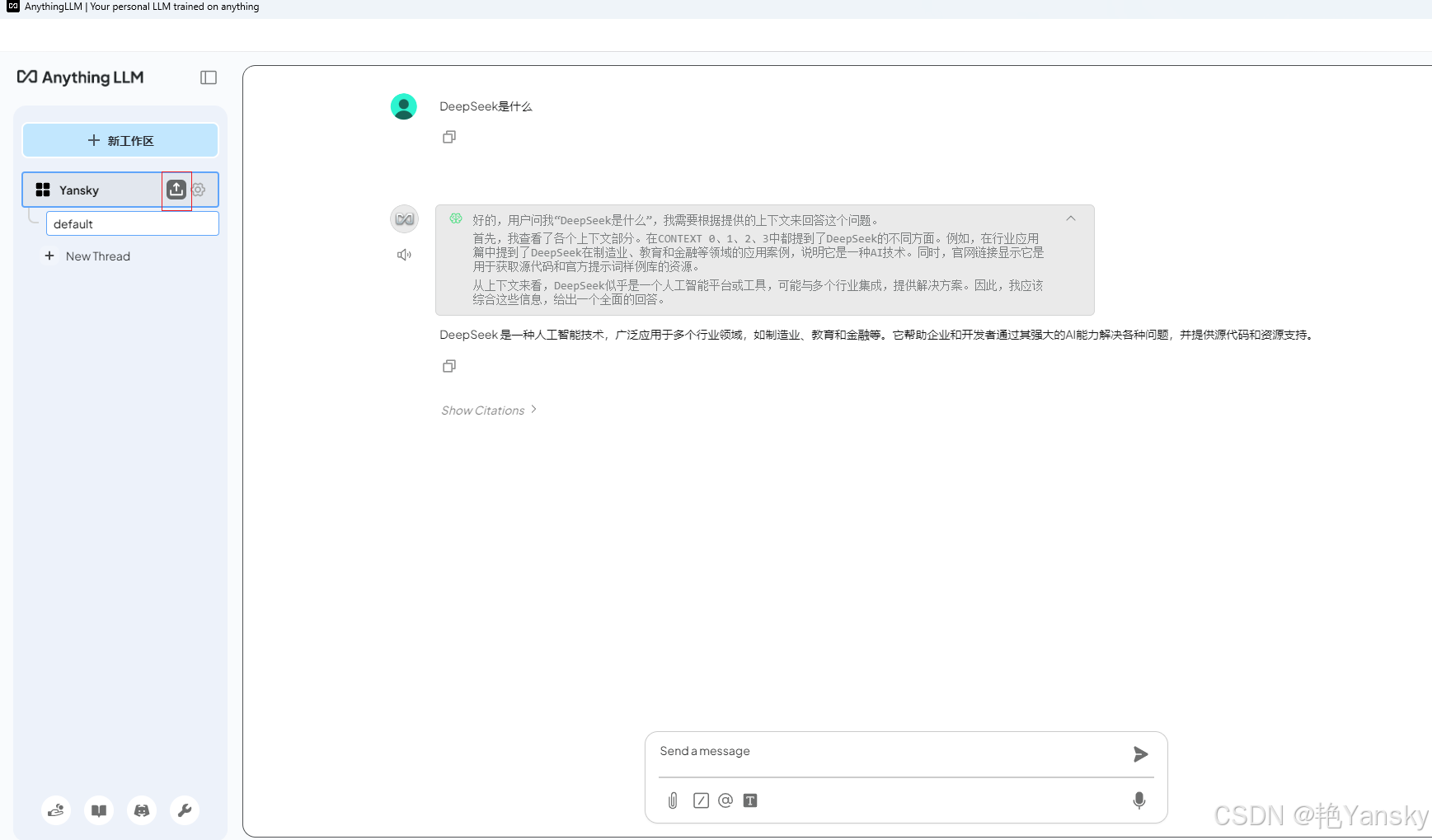Click the AnythingLLM window title text
Image resolution: width=1432 pixels, height=840 pixels.
(x=142, y=7)
